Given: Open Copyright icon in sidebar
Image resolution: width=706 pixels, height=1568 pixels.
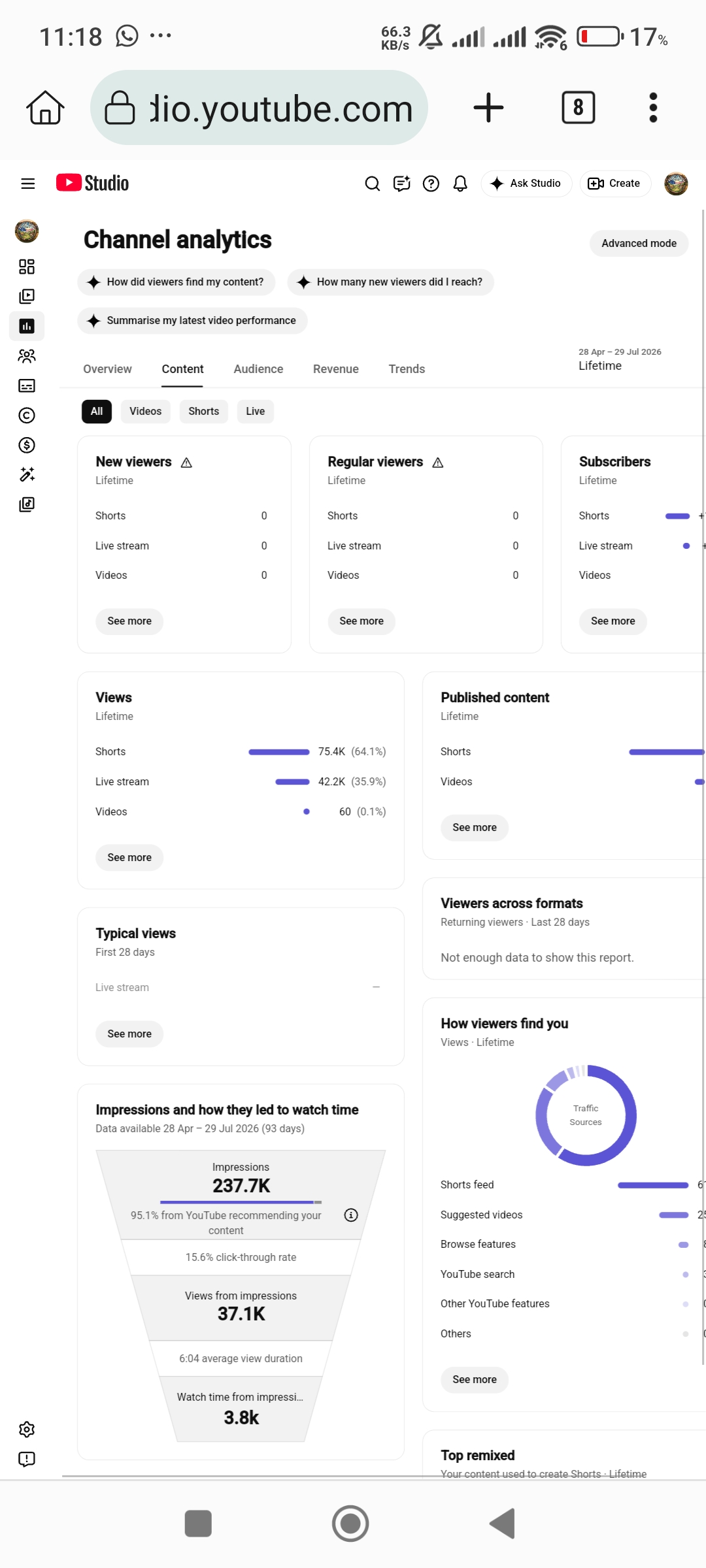Looking at the screenshot, I should click(x=27, y=416).
